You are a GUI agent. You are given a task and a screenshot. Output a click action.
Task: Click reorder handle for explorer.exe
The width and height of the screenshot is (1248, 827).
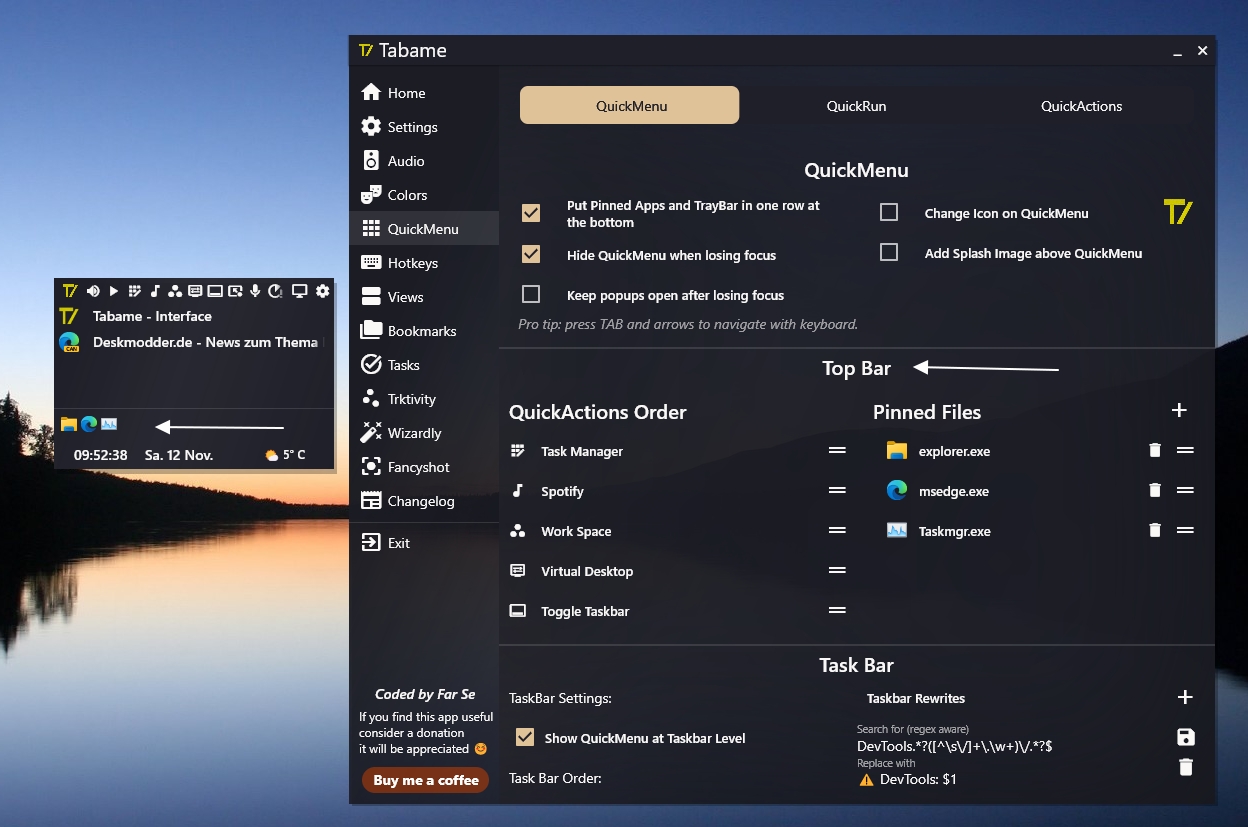(1185, 451)
